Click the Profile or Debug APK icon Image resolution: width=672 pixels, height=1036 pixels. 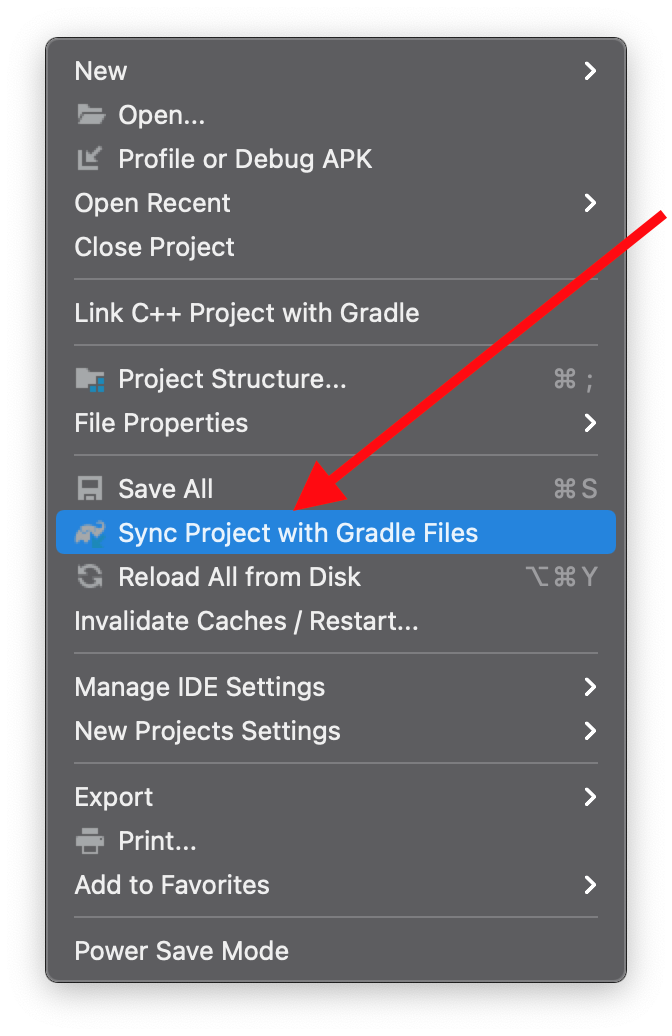pyautogui.click(x=89, y=159)
